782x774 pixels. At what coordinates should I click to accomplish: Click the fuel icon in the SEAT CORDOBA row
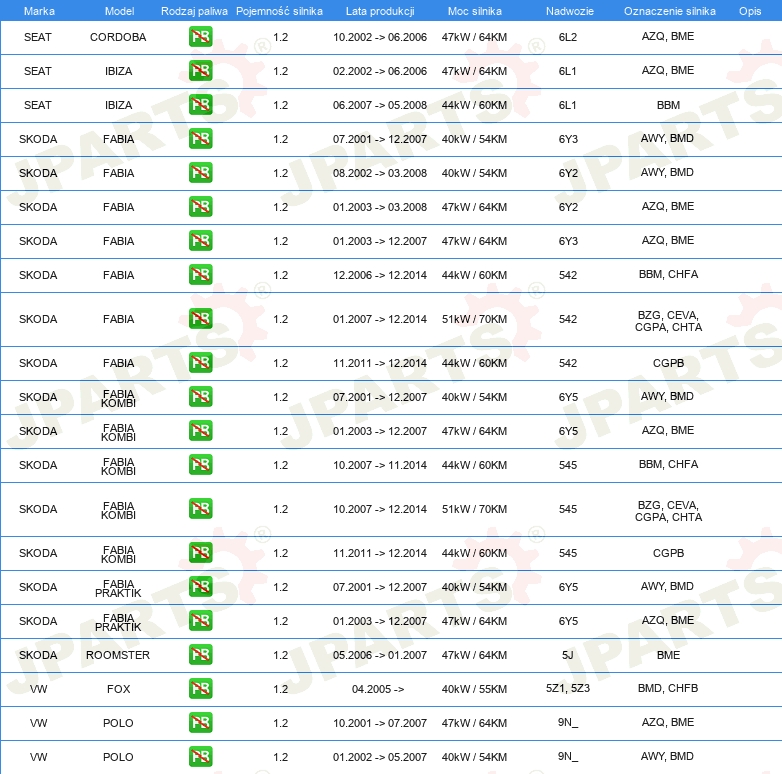(200, 37)
